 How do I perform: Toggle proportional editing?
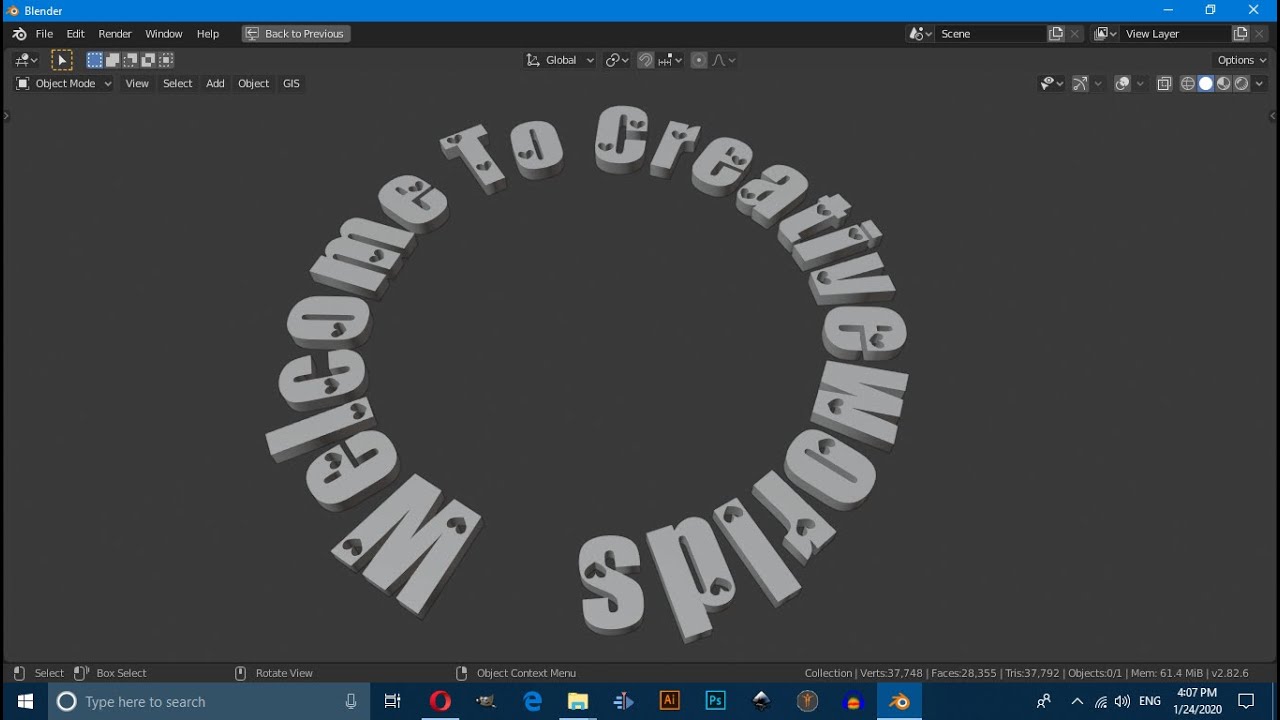(x=699, y=60)
